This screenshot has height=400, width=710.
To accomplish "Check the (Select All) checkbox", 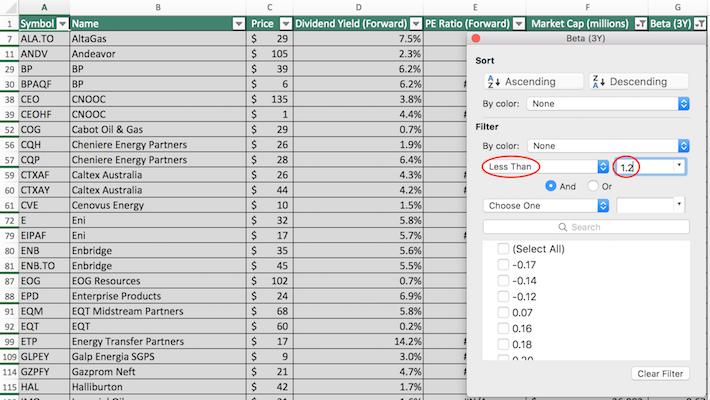I will (503, 248).
